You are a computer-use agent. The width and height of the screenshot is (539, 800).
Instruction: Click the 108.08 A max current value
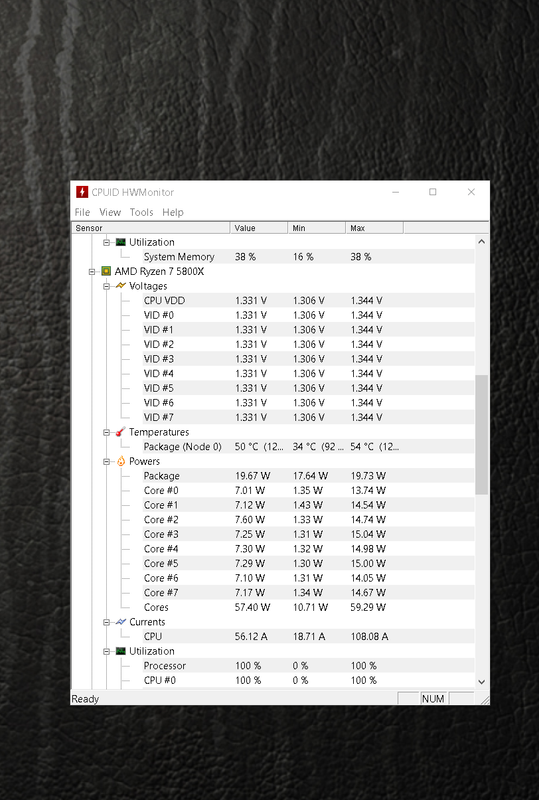click(370, 637)
